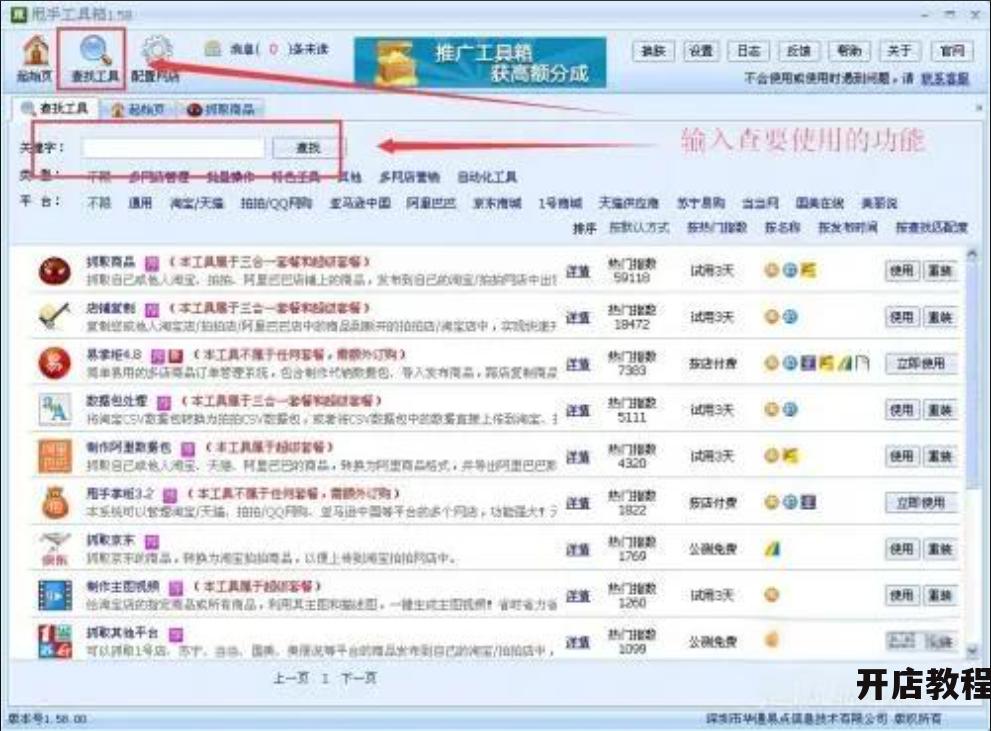The image size is (991, 731).
Task: Click 立即使用 button in 甩手掌柜3.2 row
Action: pyautogui.click(x=921, y=503)
